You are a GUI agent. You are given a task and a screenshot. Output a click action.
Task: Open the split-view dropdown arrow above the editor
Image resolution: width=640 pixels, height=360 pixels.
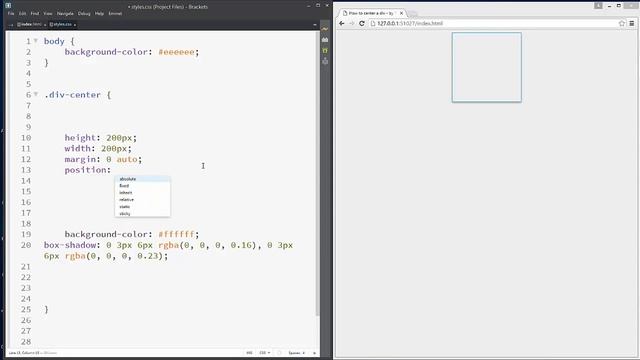point(314,25)
